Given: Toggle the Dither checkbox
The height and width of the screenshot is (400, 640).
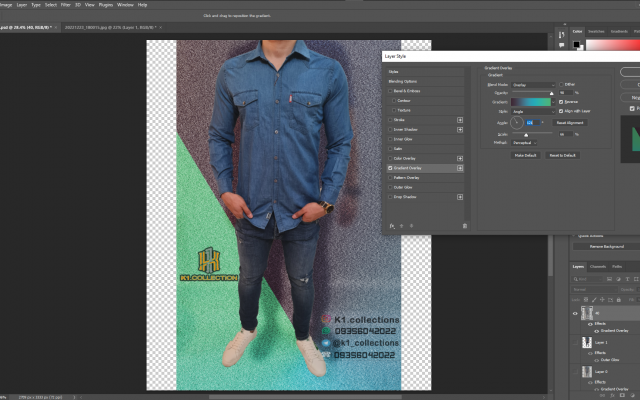Looking at the screenshot, I should pos(561,84).
